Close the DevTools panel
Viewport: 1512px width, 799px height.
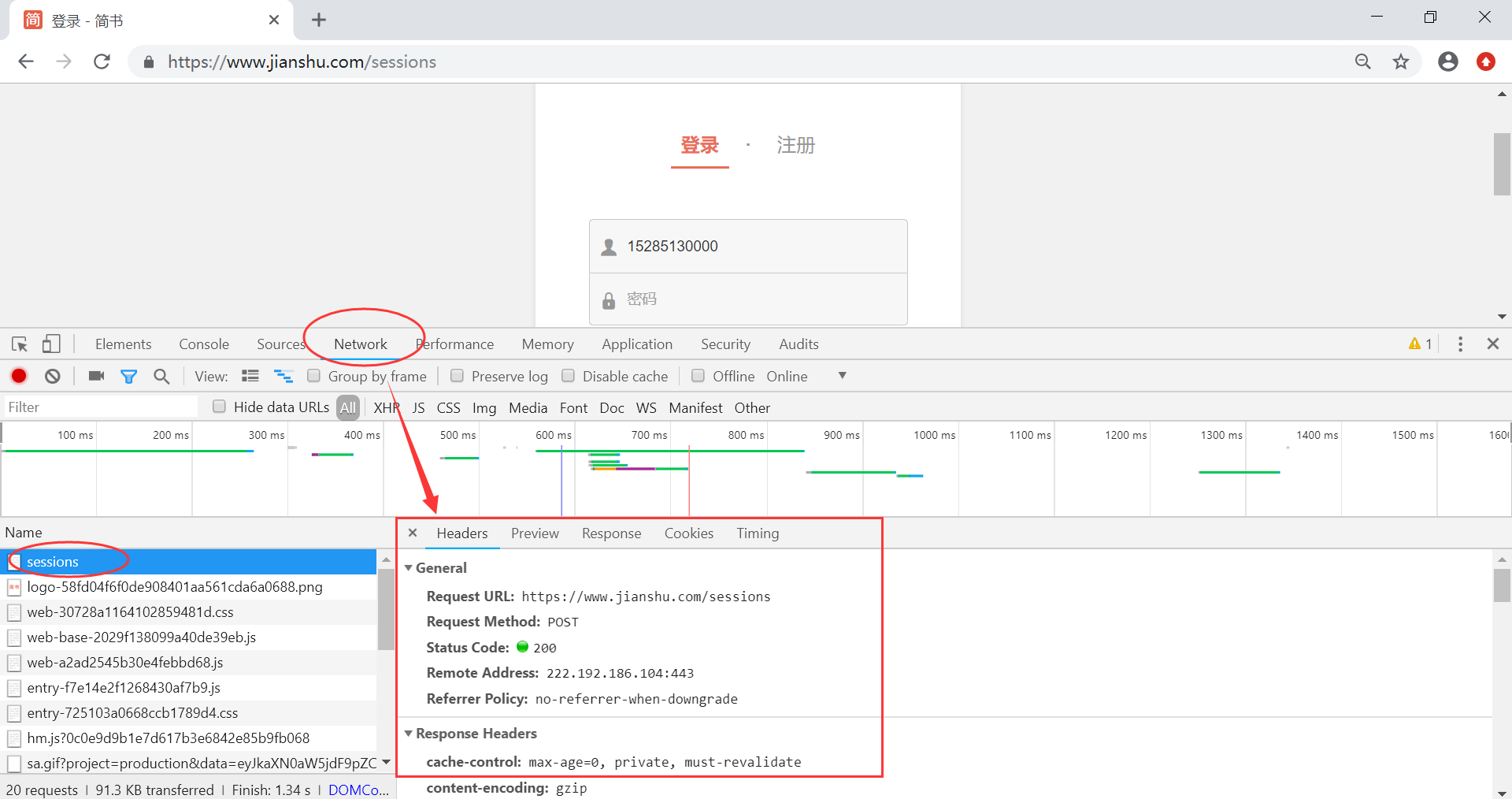coord(1493,344)
